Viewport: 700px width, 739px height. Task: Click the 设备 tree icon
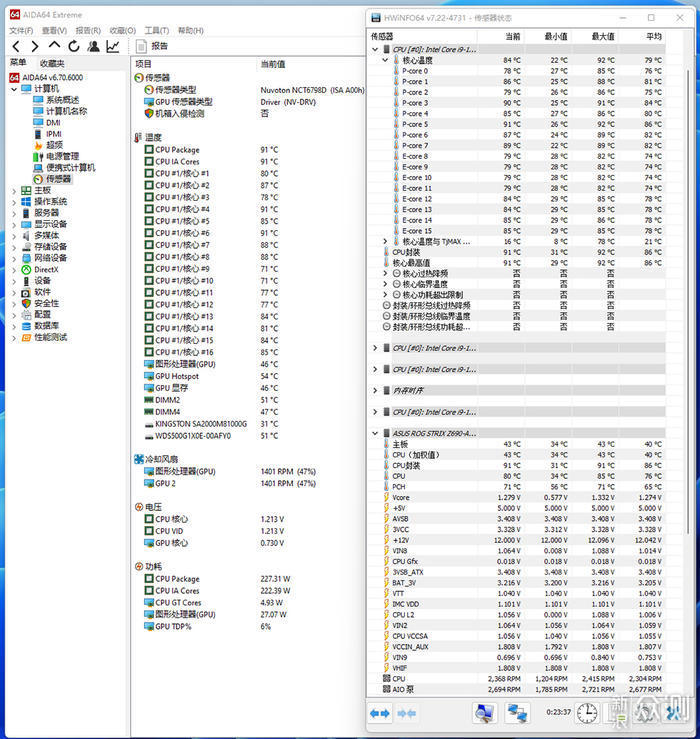coord(26,281)
